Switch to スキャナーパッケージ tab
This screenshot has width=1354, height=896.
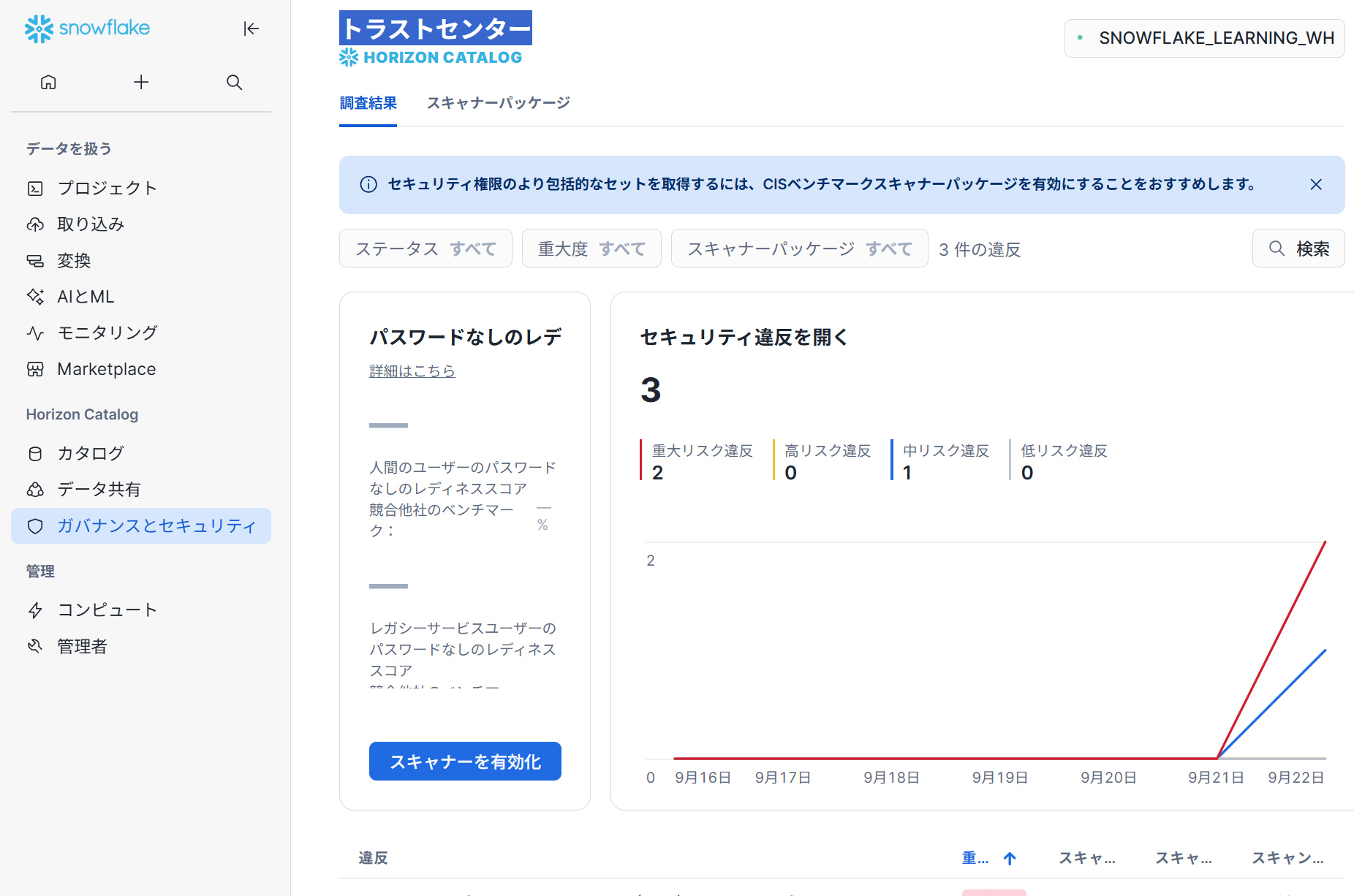coord(499,103)
